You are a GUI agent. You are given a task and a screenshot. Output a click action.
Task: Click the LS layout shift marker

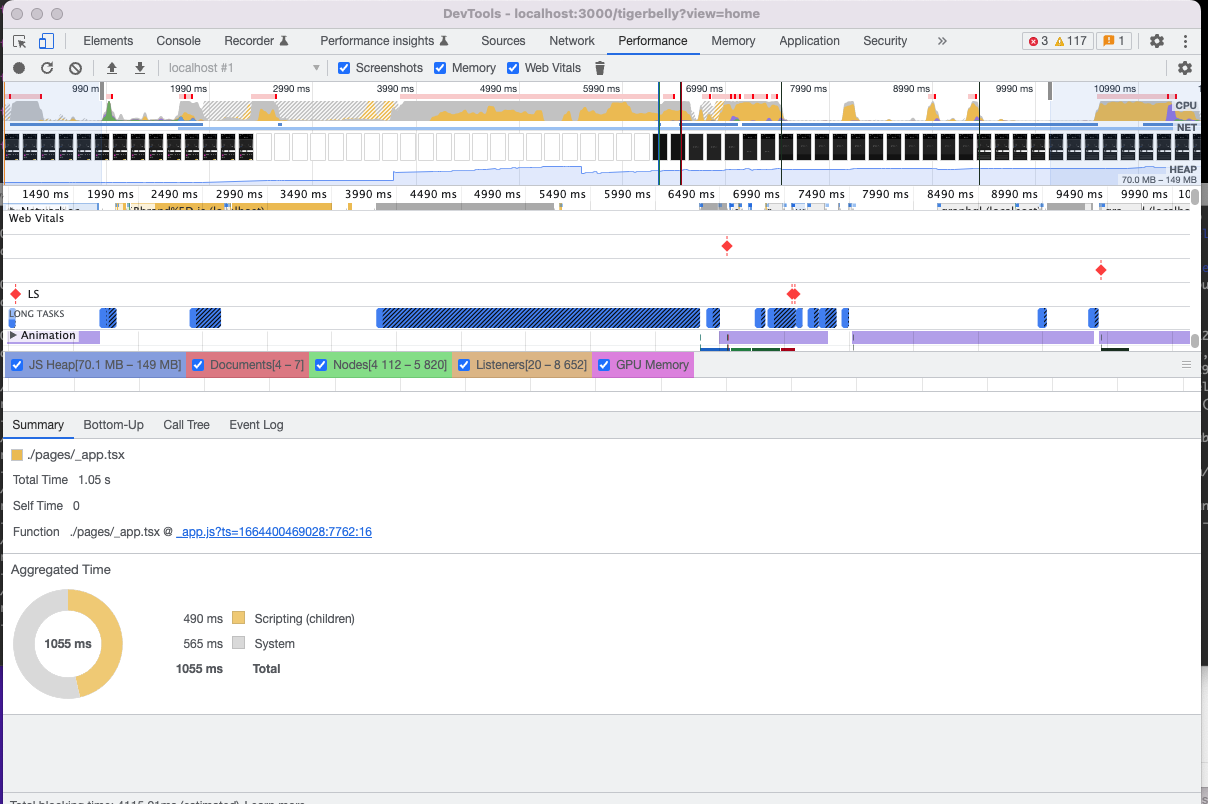16,294
